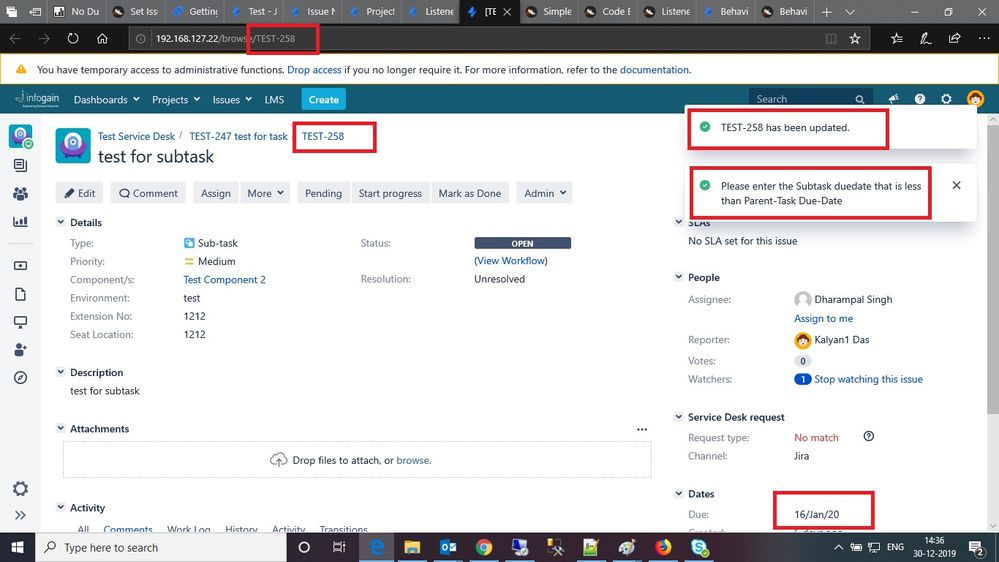Click Start progress button
Screen dimensions: 999x562
(390, 193)
